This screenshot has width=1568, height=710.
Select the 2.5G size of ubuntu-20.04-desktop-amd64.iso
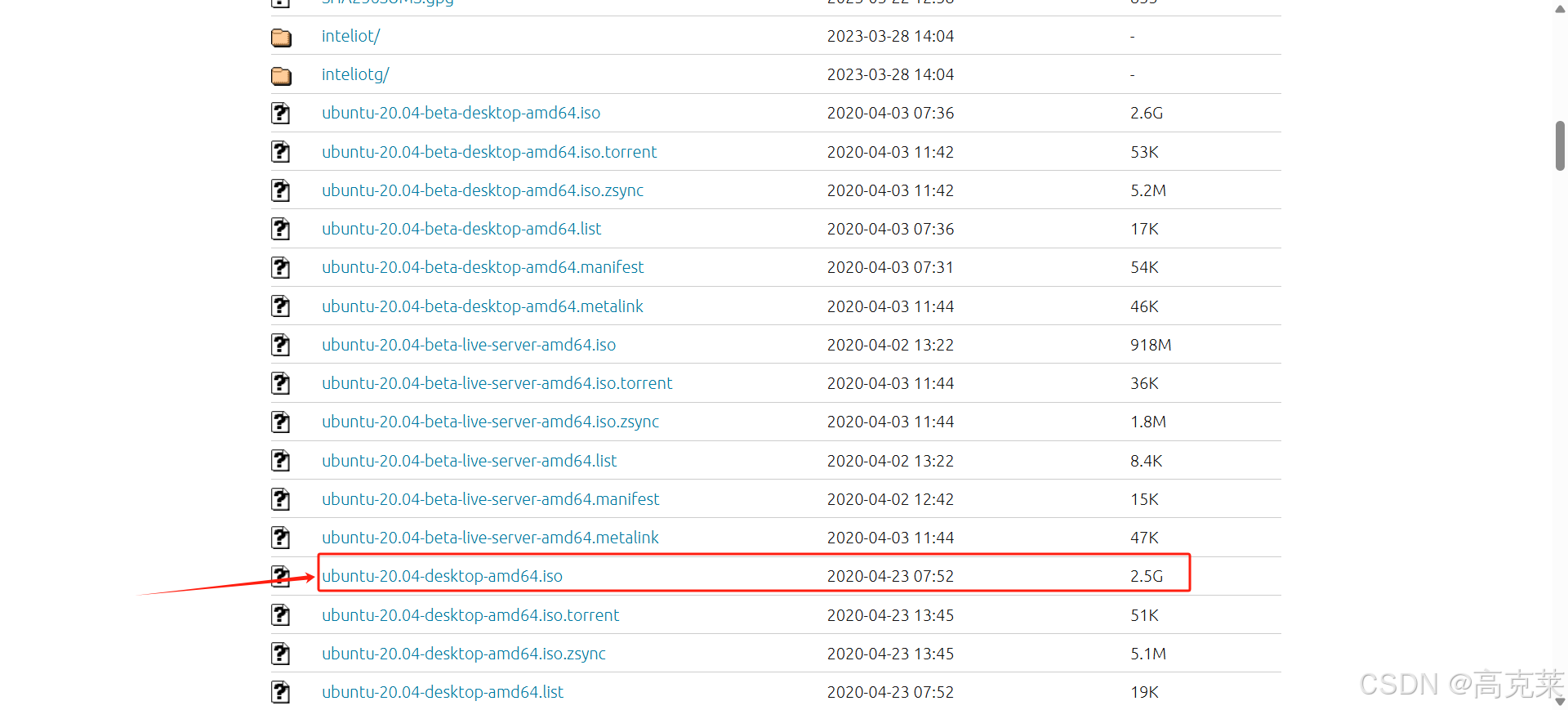coord(1147,576)
